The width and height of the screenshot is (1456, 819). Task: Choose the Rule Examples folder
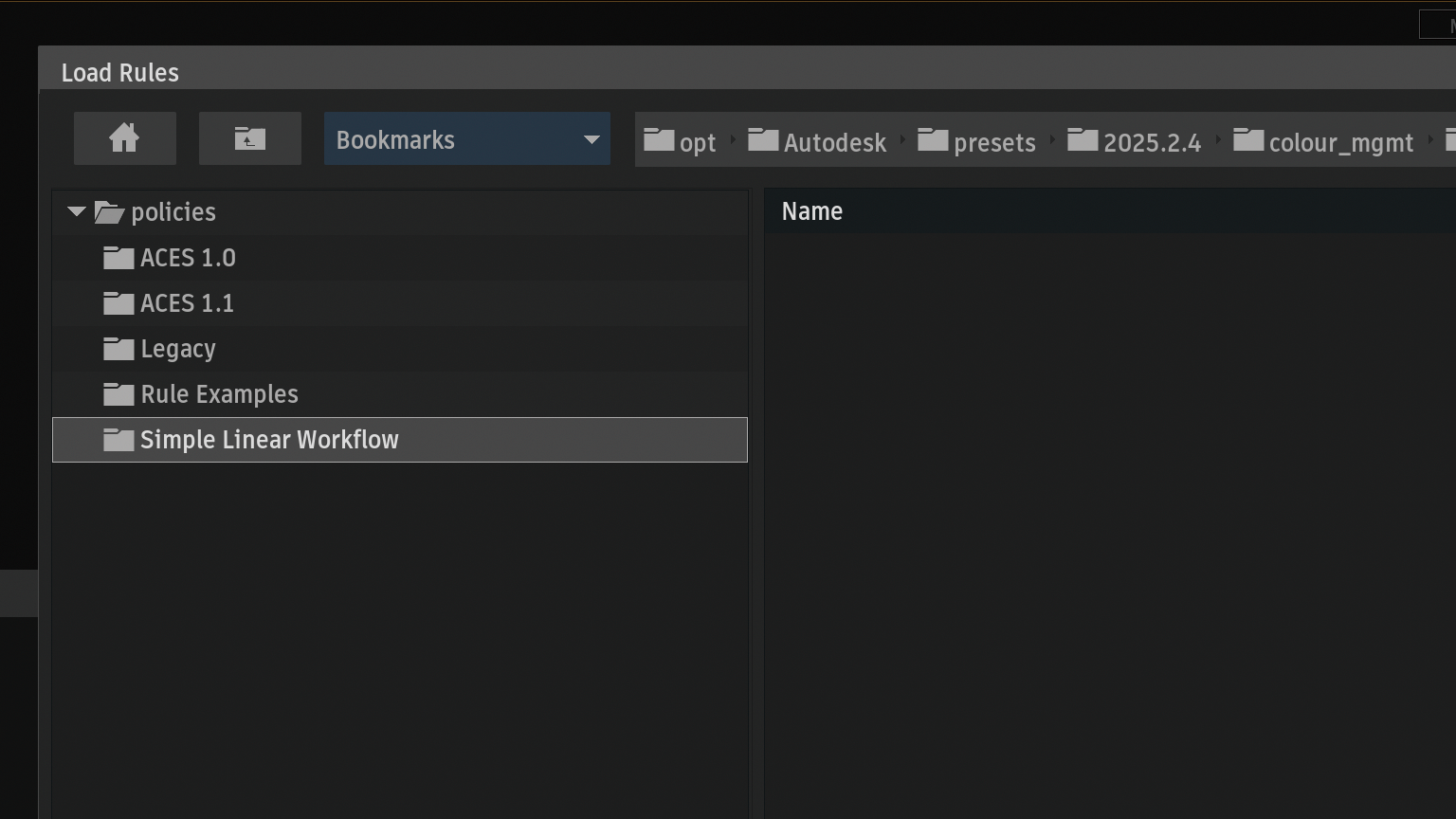click(218, 394)
